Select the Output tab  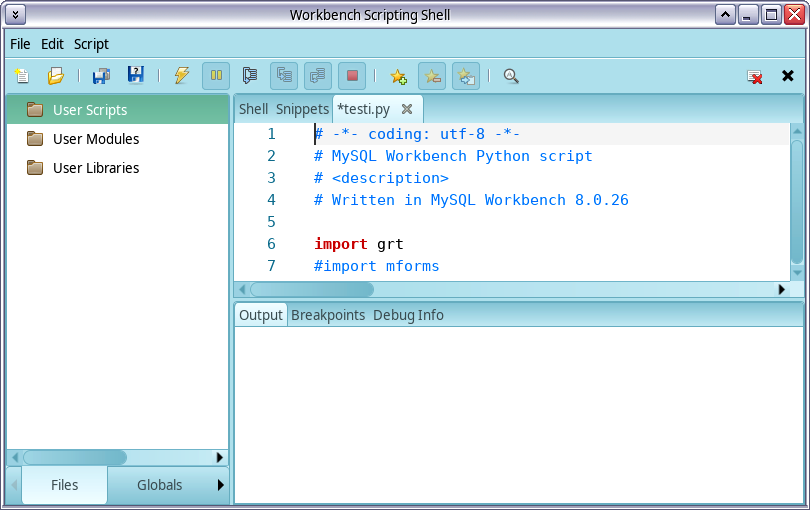coord(261,315)
